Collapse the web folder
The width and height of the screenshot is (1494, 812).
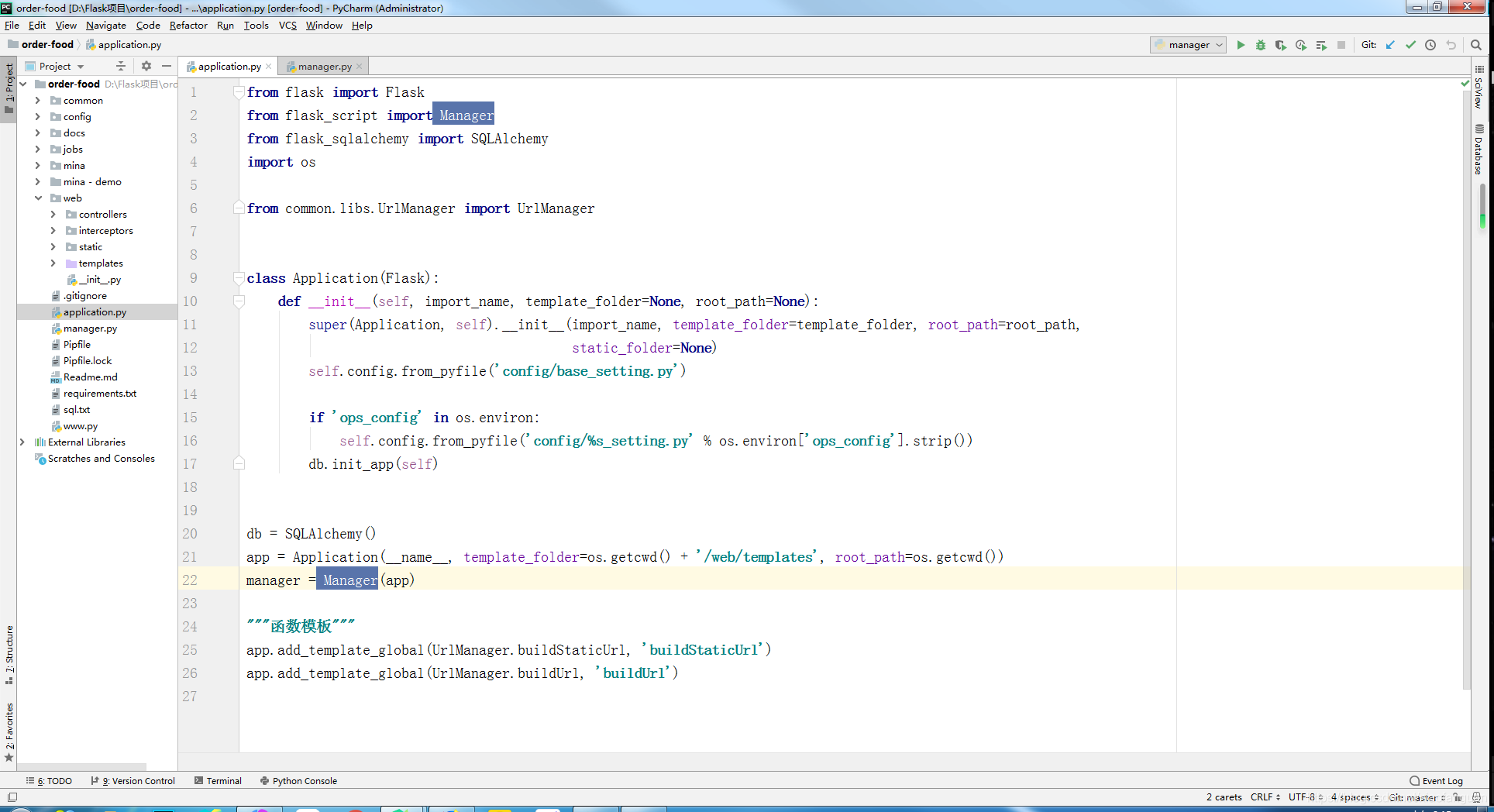[x=37, y=198]
